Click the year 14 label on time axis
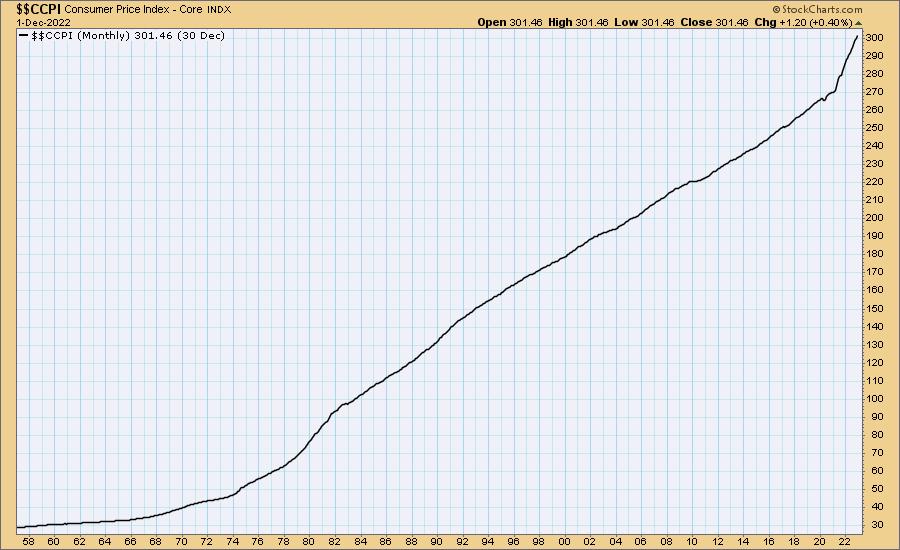900x550 pixels. pos(743,541)
